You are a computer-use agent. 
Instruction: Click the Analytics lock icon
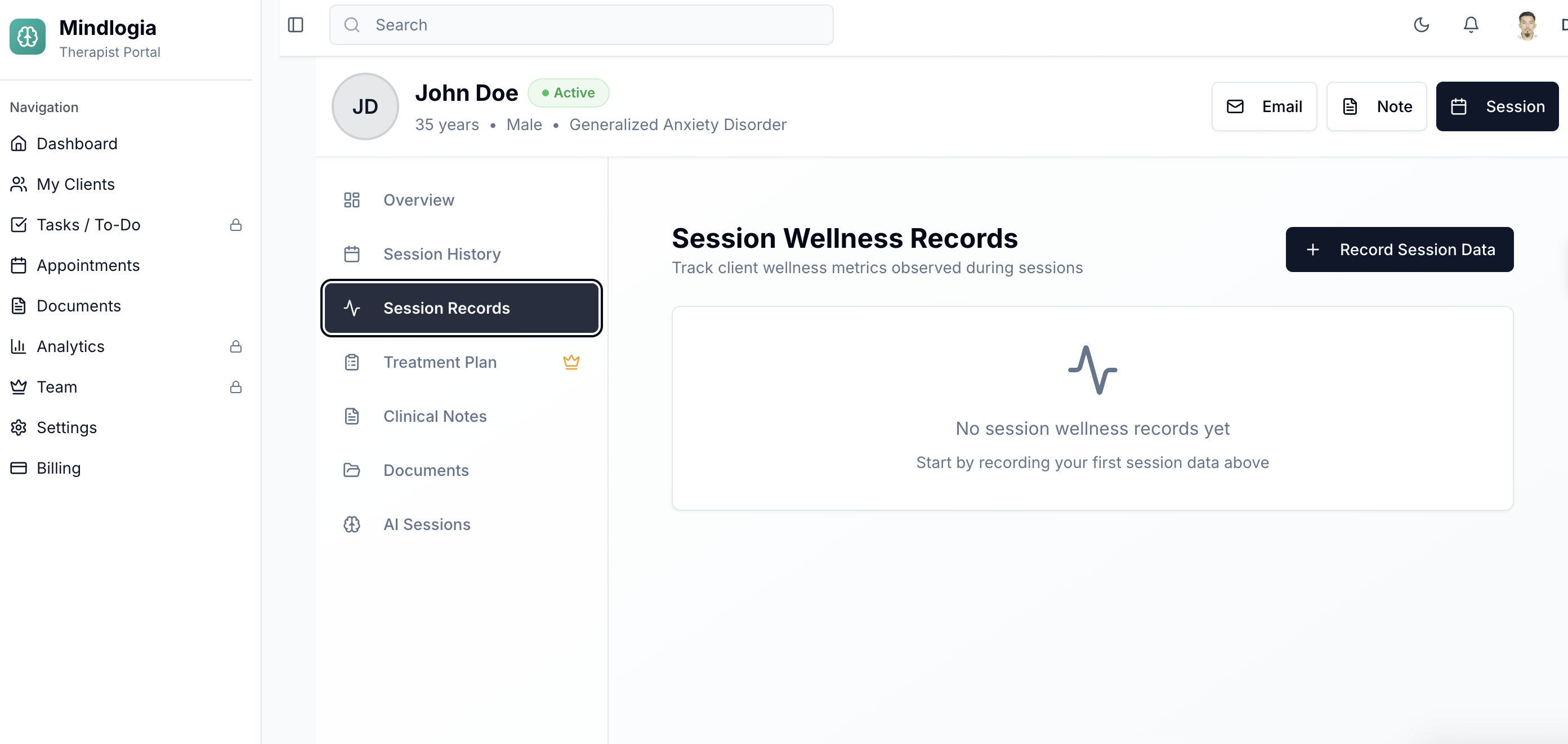click(x=235, y=346)
